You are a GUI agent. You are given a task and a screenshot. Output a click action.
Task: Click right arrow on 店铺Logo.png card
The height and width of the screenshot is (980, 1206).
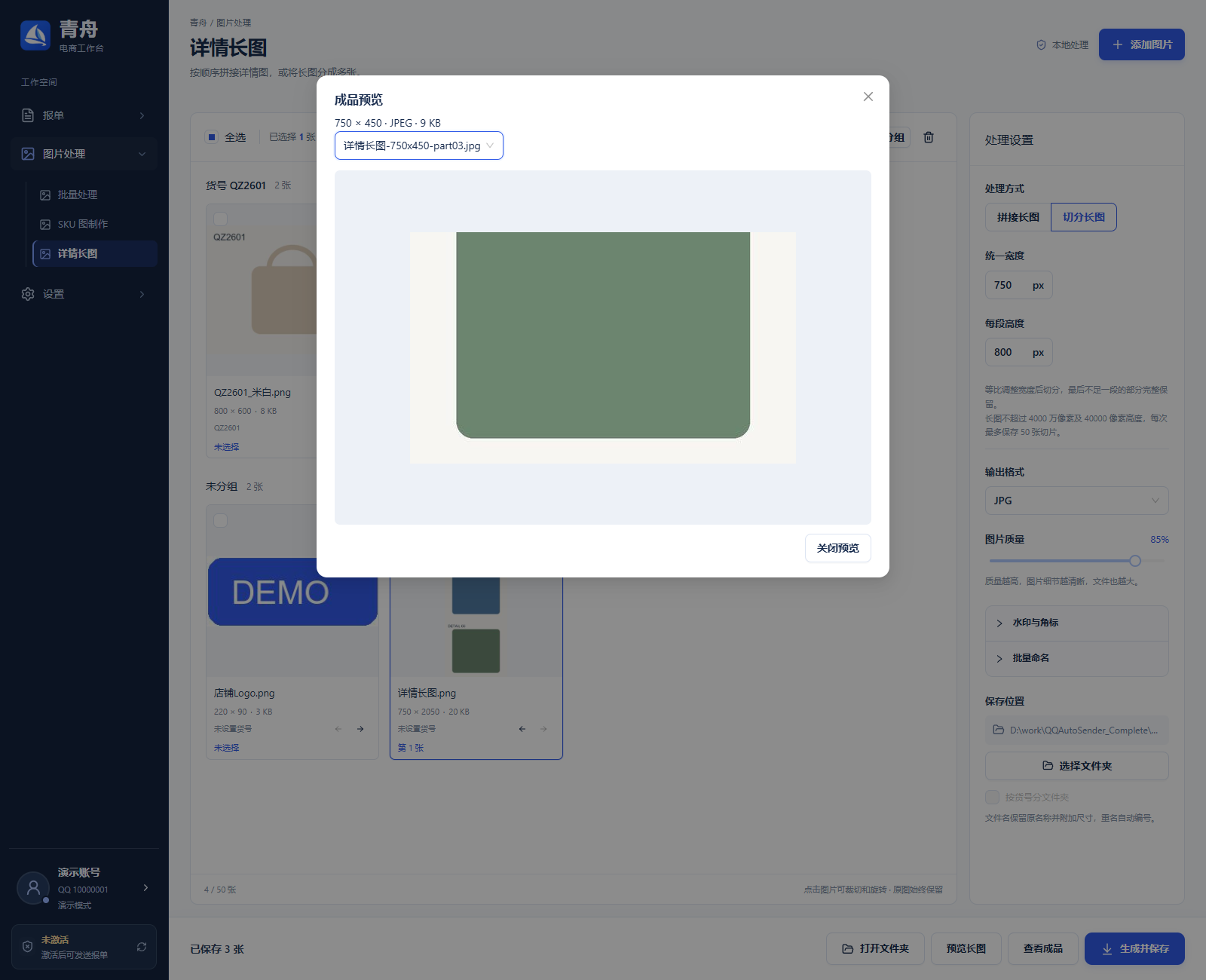[x=360, y=729]
